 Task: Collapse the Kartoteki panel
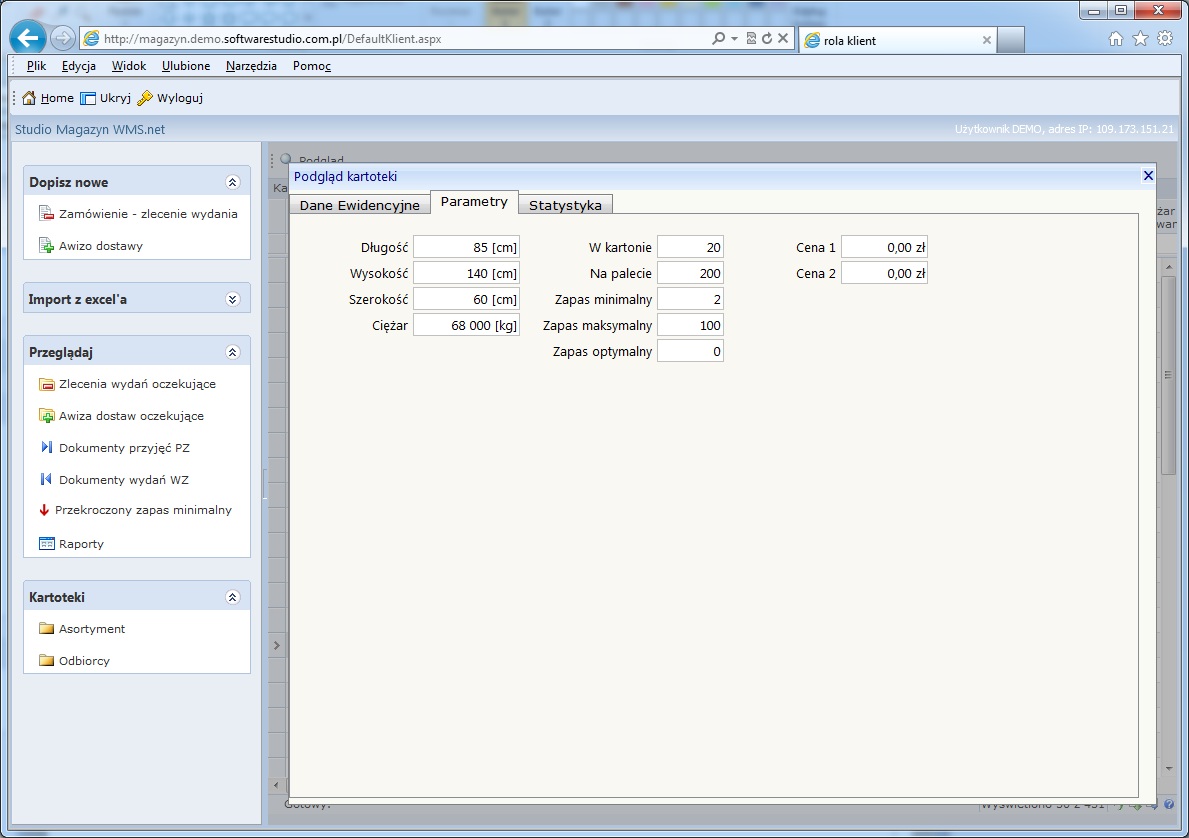point(233,598)
